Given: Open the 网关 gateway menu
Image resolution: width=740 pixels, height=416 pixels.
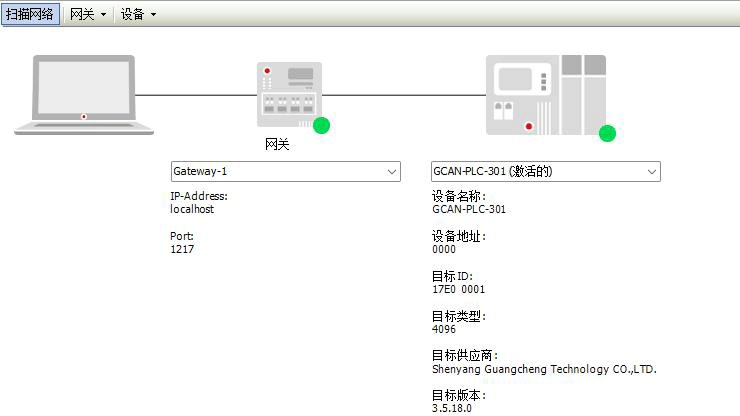Looking at the screenshot, I should pos(88,14).
